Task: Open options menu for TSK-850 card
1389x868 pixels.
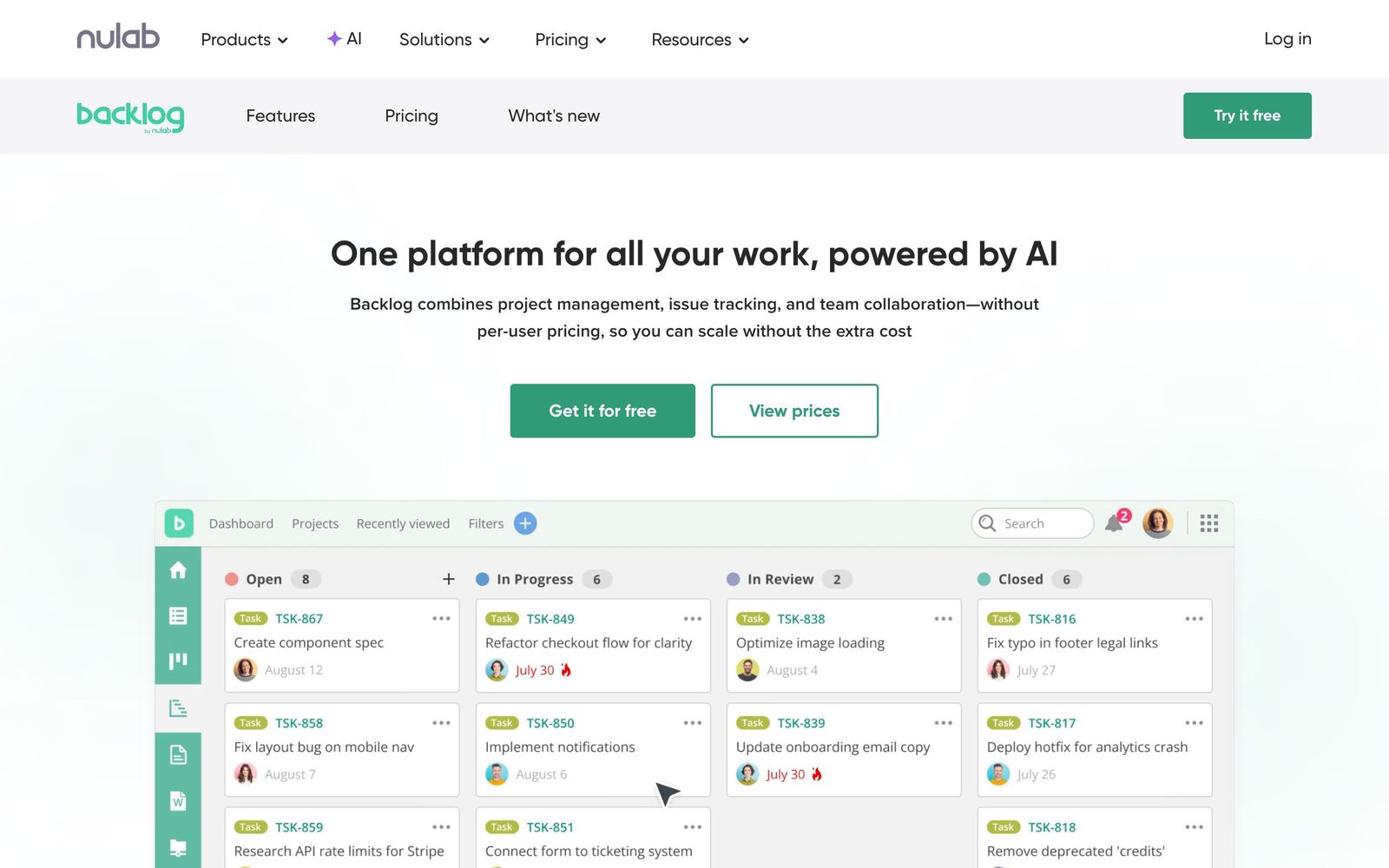Action: click(692, 723)
